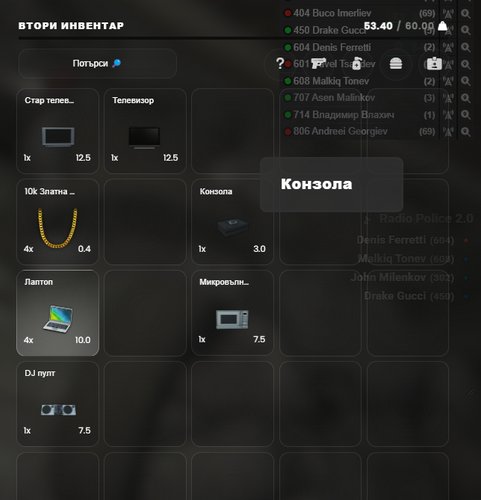Click Denis Ferretti (604) in radio list

tap(405, 240)
